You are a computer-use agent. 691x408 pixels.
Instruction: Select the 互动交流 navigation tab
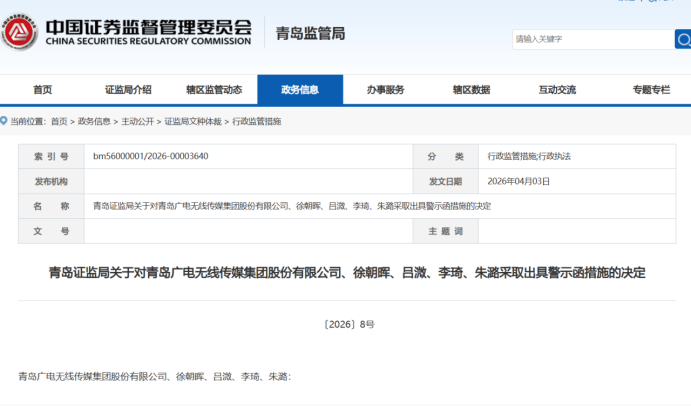coord(557,90)
